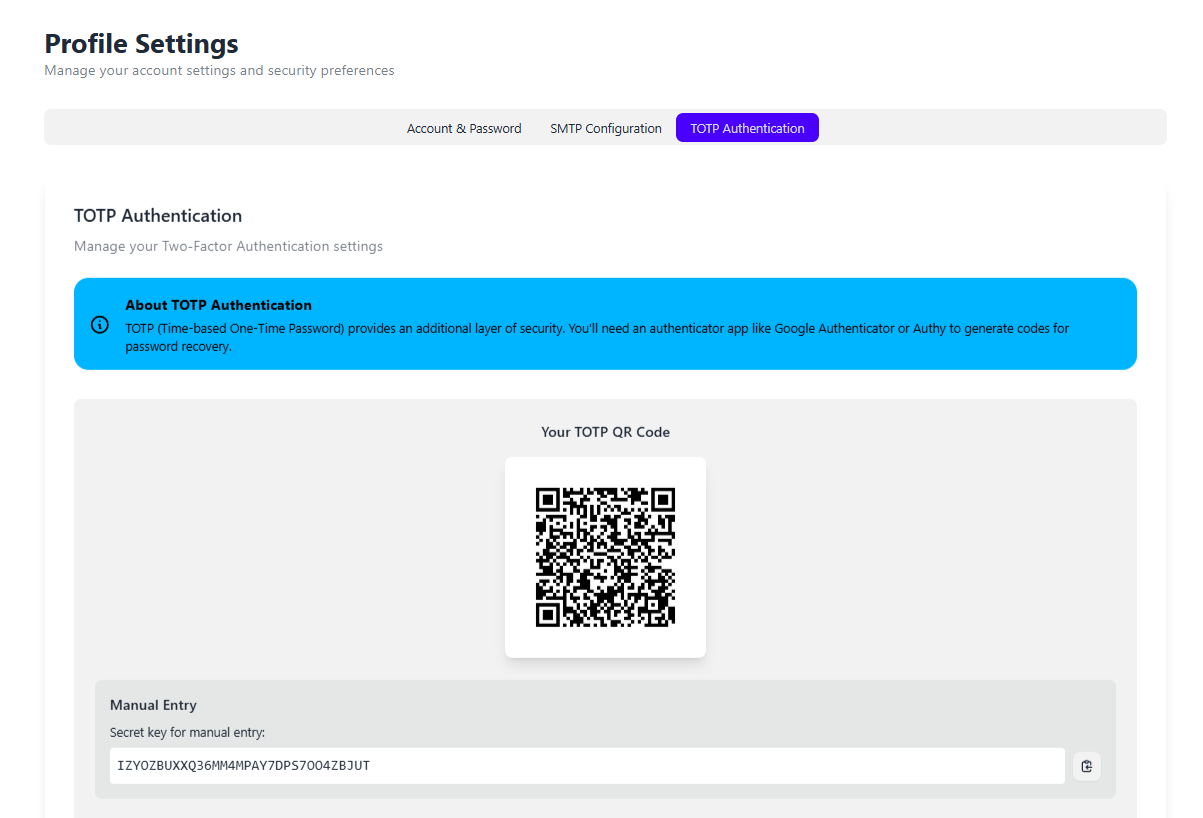Open the Account & Password tab
1203x818 pixels.
pyautogui.click(x=464, y=128)
